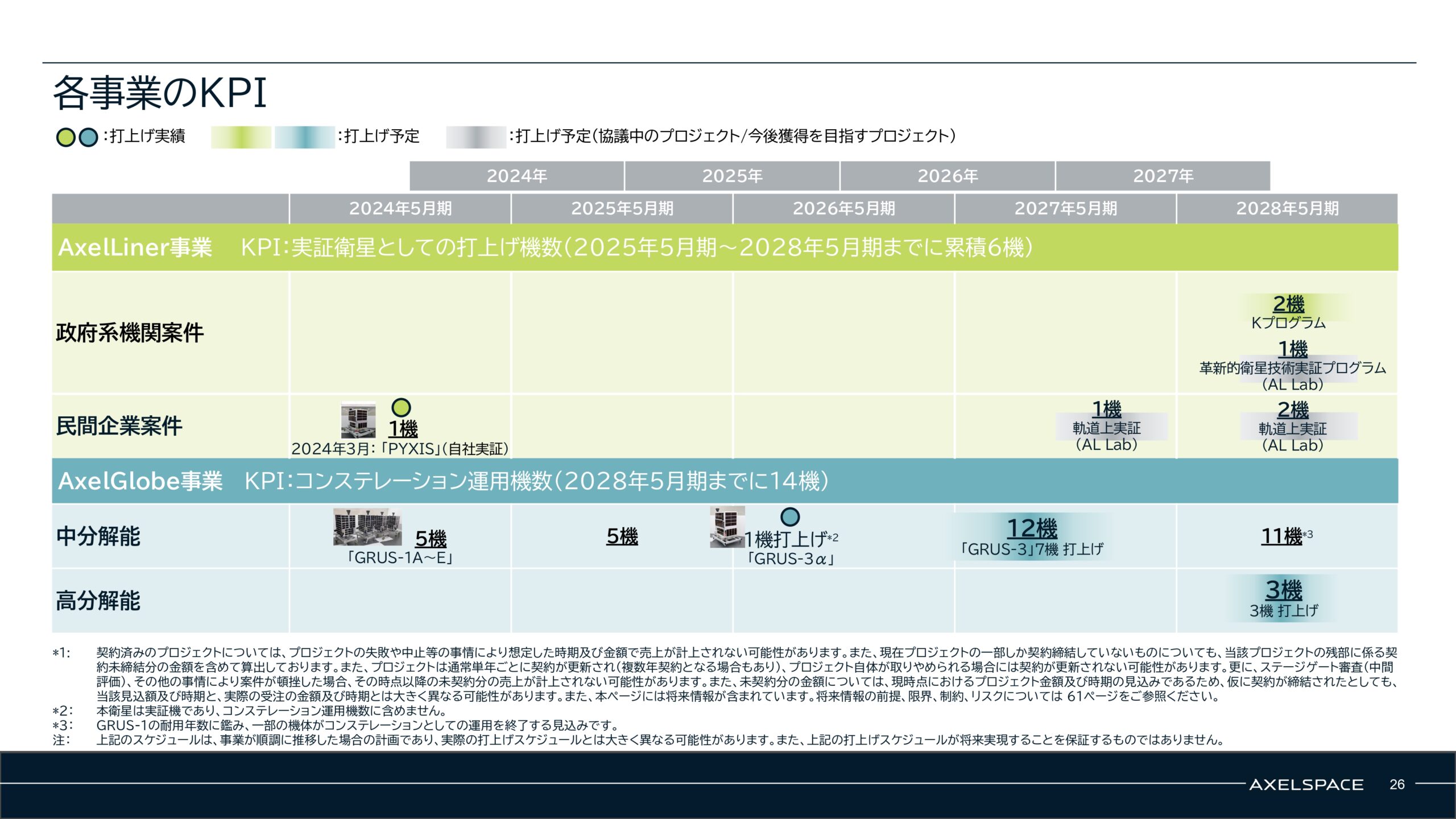Click the 政府系機関案件 row label
Screen dimensions: 1456x819
130,333
